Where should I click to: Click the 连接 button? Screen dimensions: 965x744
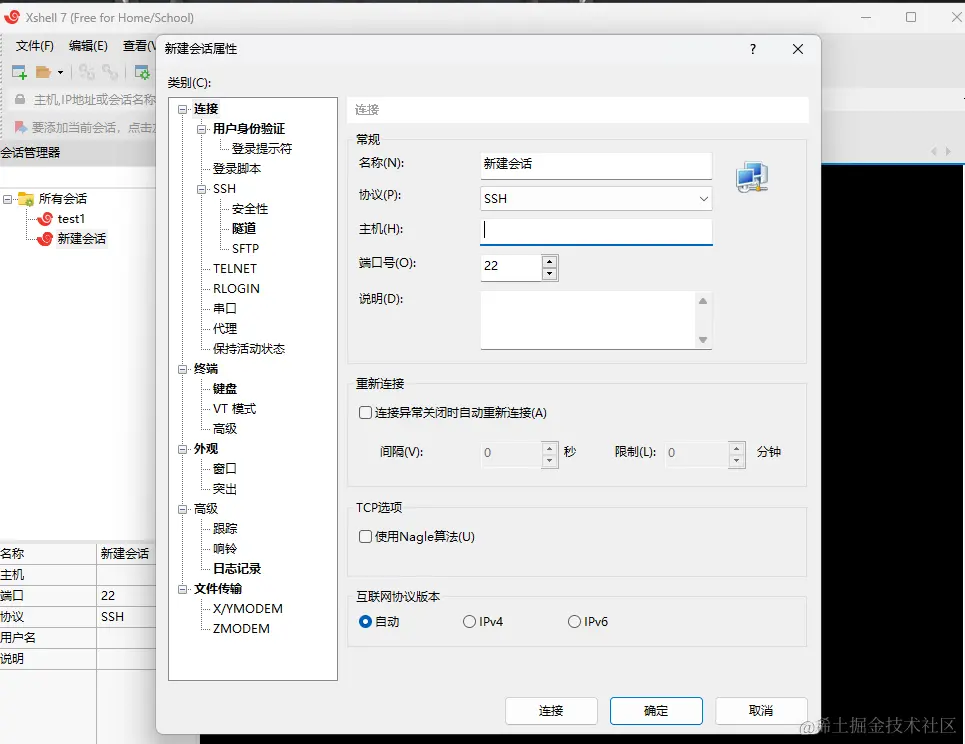(551, 711)
